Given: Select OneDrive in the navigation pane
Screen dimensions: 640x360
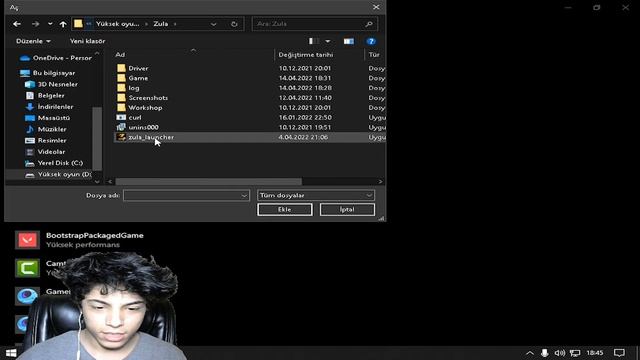Looking at the screenshot, I should pos(56,58).
